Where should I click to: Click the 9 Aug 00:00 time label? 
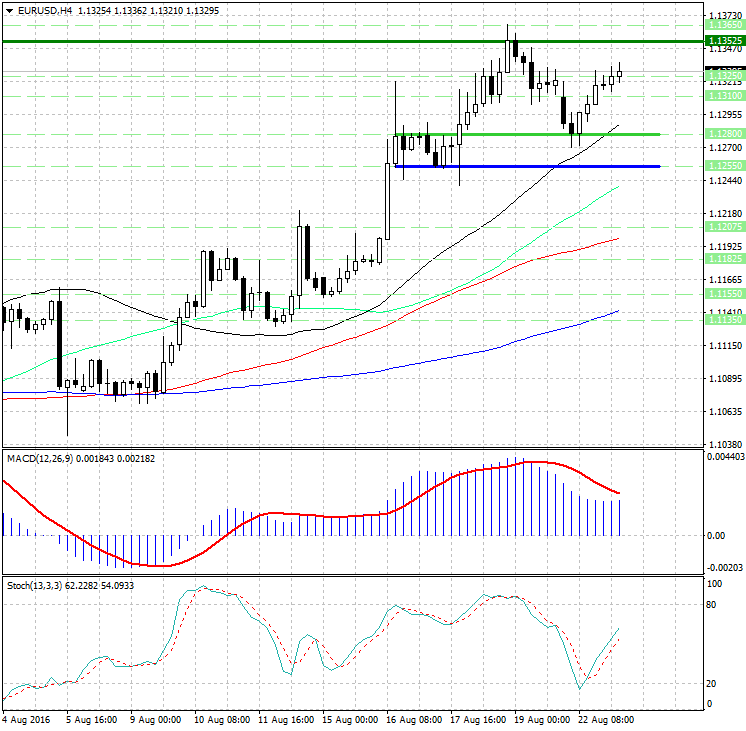tap(156, 720)
